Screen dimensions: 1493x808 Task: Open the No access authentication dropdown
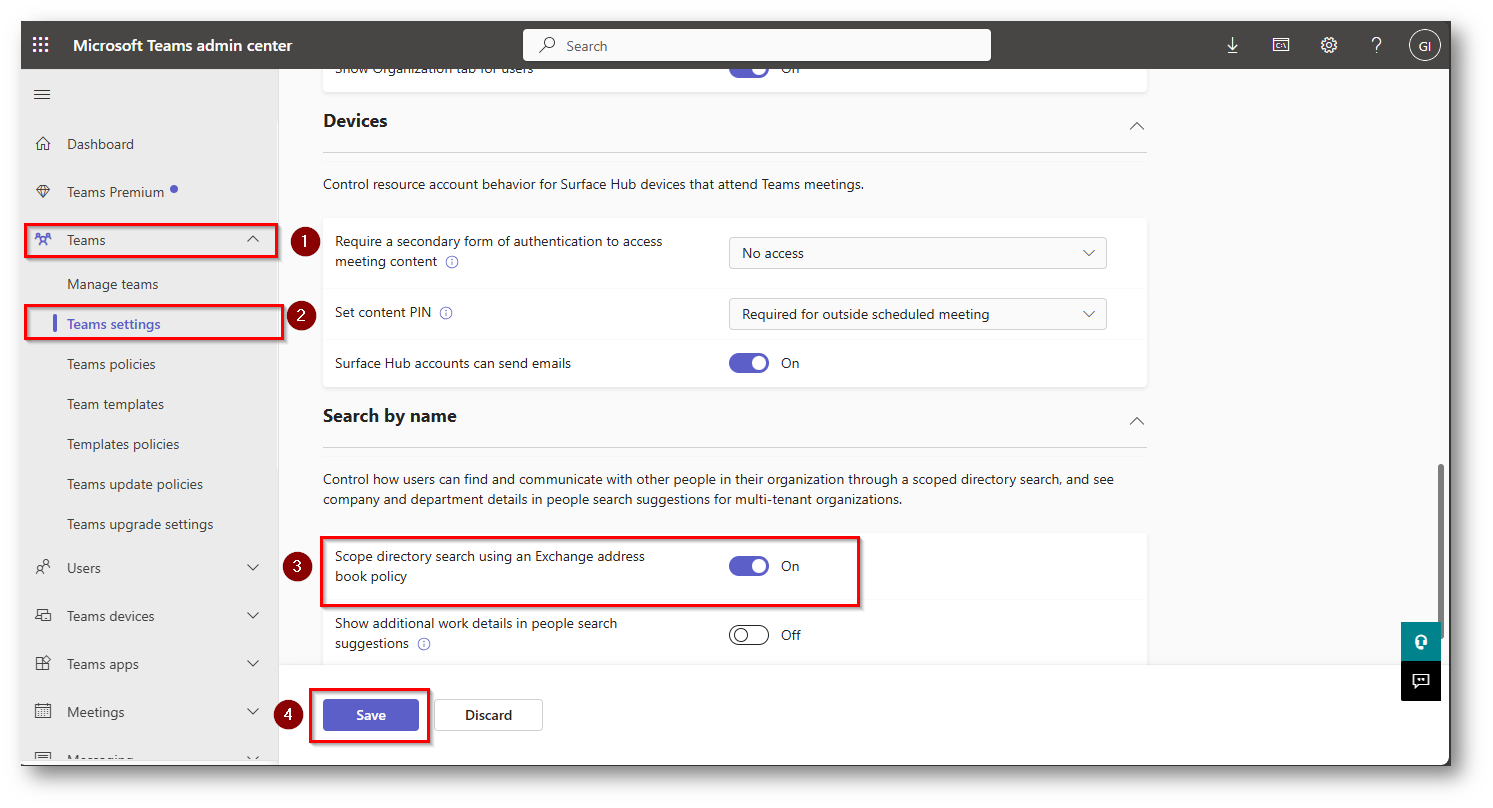point(917,253)
